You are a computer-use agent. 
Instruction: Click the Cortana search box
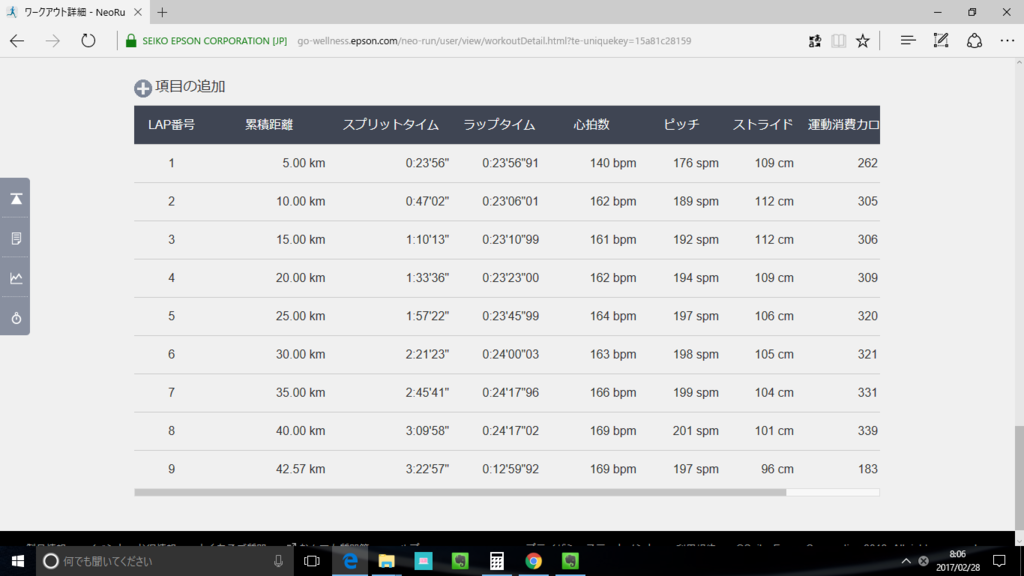(165, 561)
